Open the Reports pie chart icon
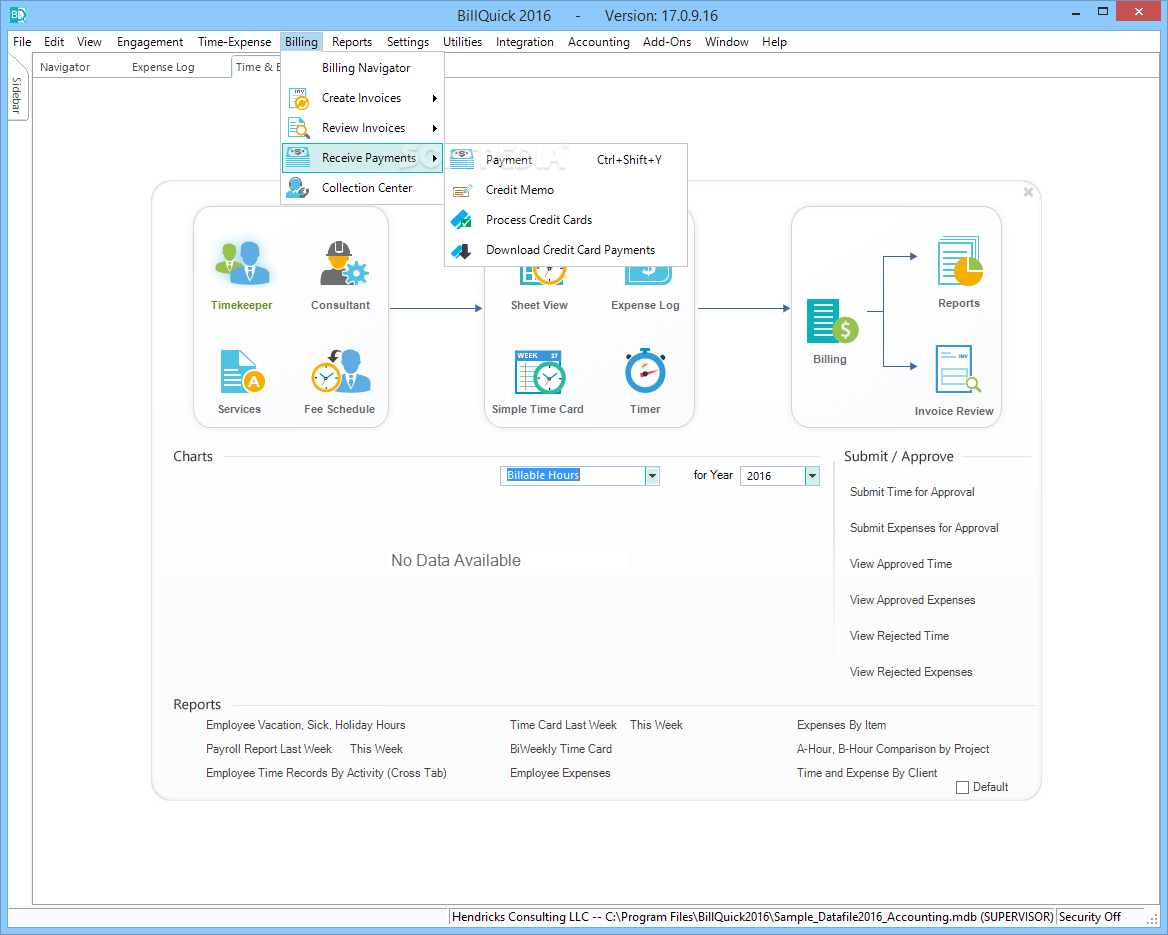This screenshot has height=935, width=1168. pyautogui.click(x=959, y=262)
